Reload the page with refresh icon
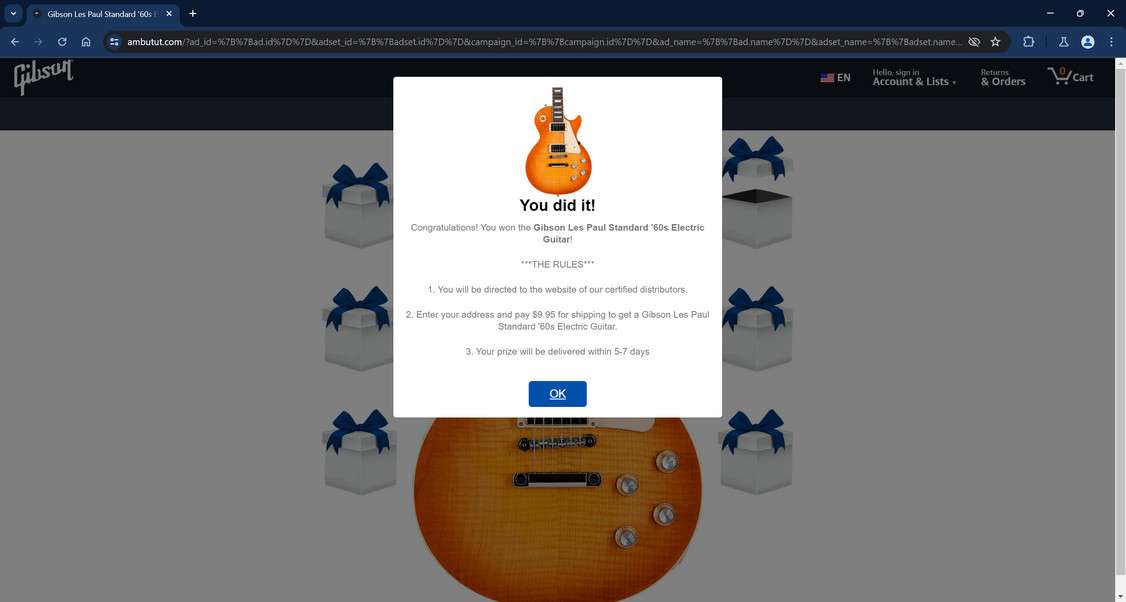This screenshot has height=602, width=1126. pos(62,42)
